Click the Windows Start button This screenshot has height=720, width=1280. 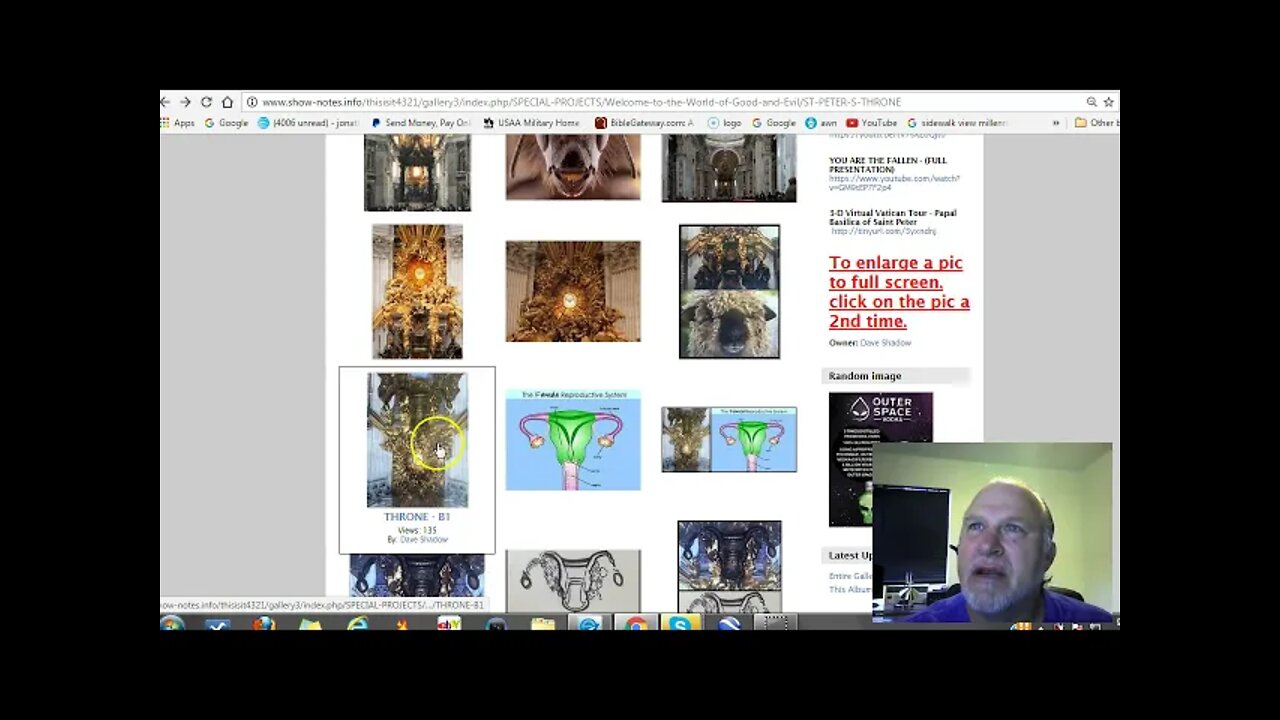[x=172, y=624]
